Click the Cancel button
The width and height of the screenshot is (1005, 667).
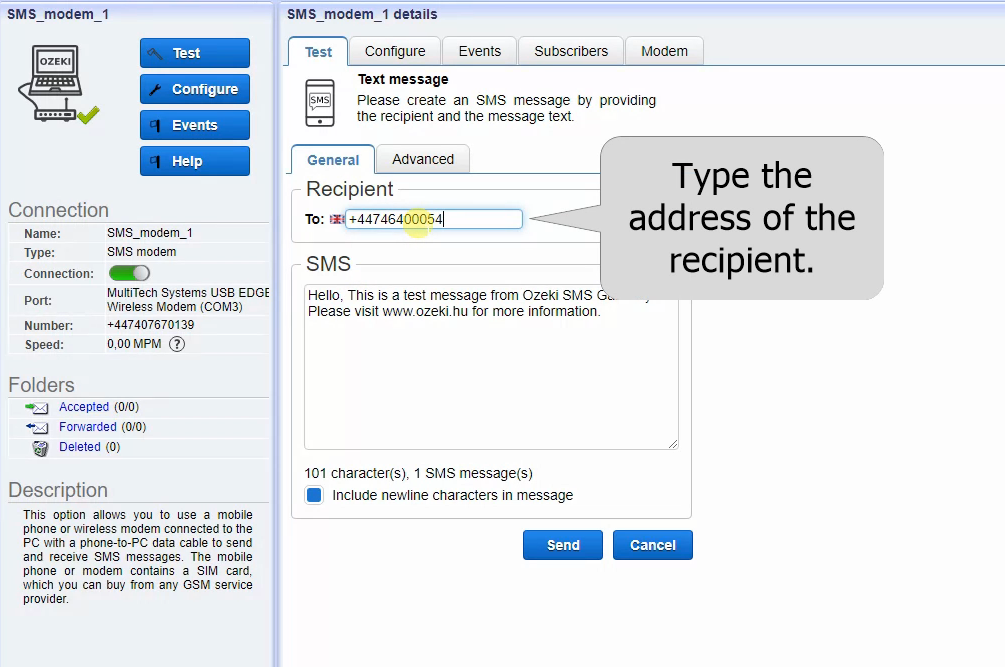pos(652,545)
